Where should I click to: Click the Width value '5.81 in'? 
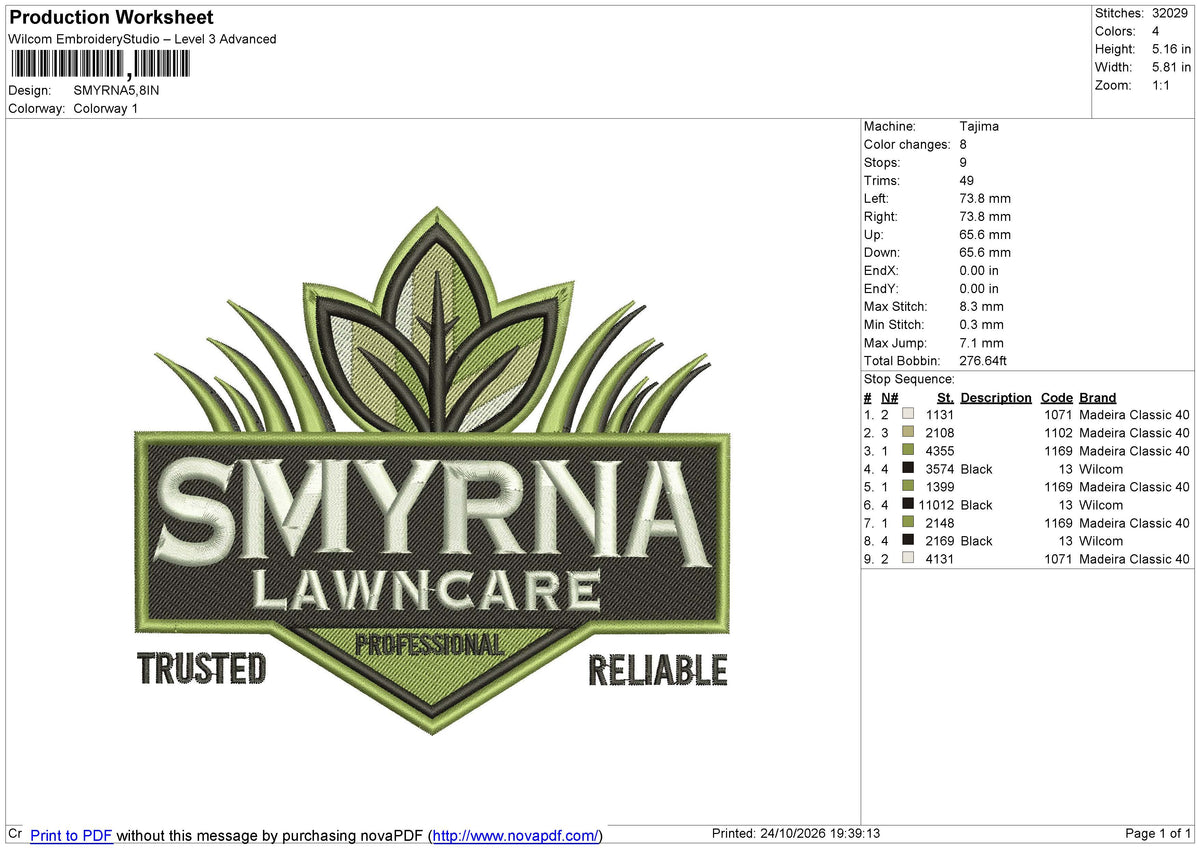tap(1171, 67)
